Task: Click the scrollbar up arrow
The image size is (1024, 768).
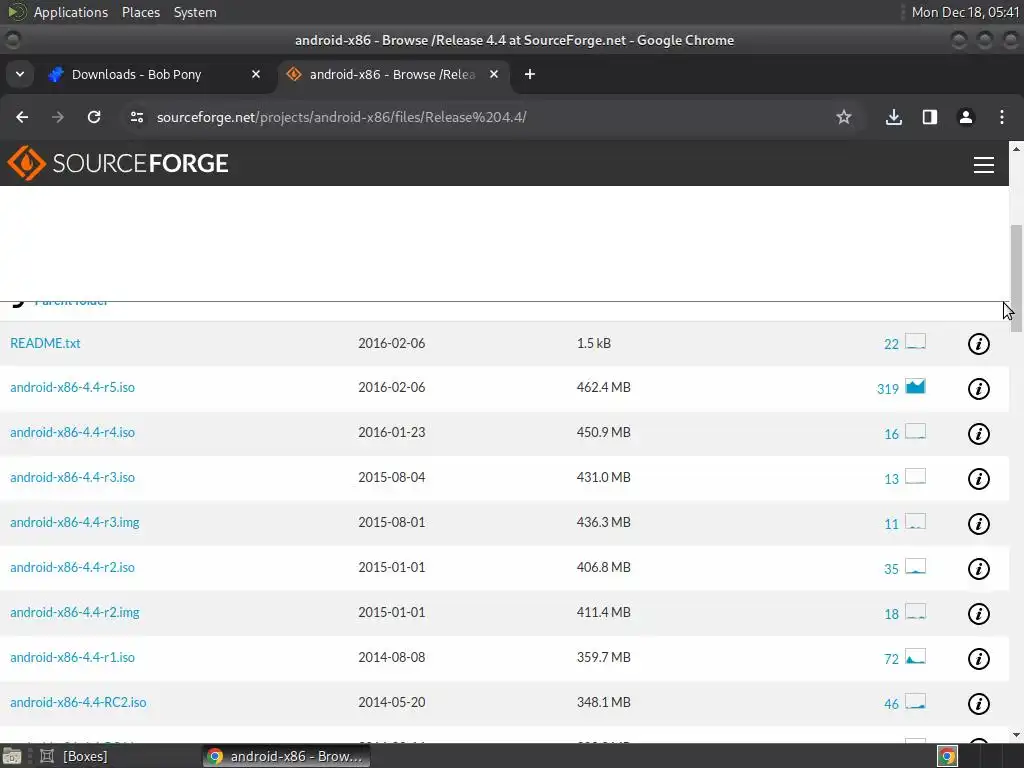Action: [x=1016, y=149]
